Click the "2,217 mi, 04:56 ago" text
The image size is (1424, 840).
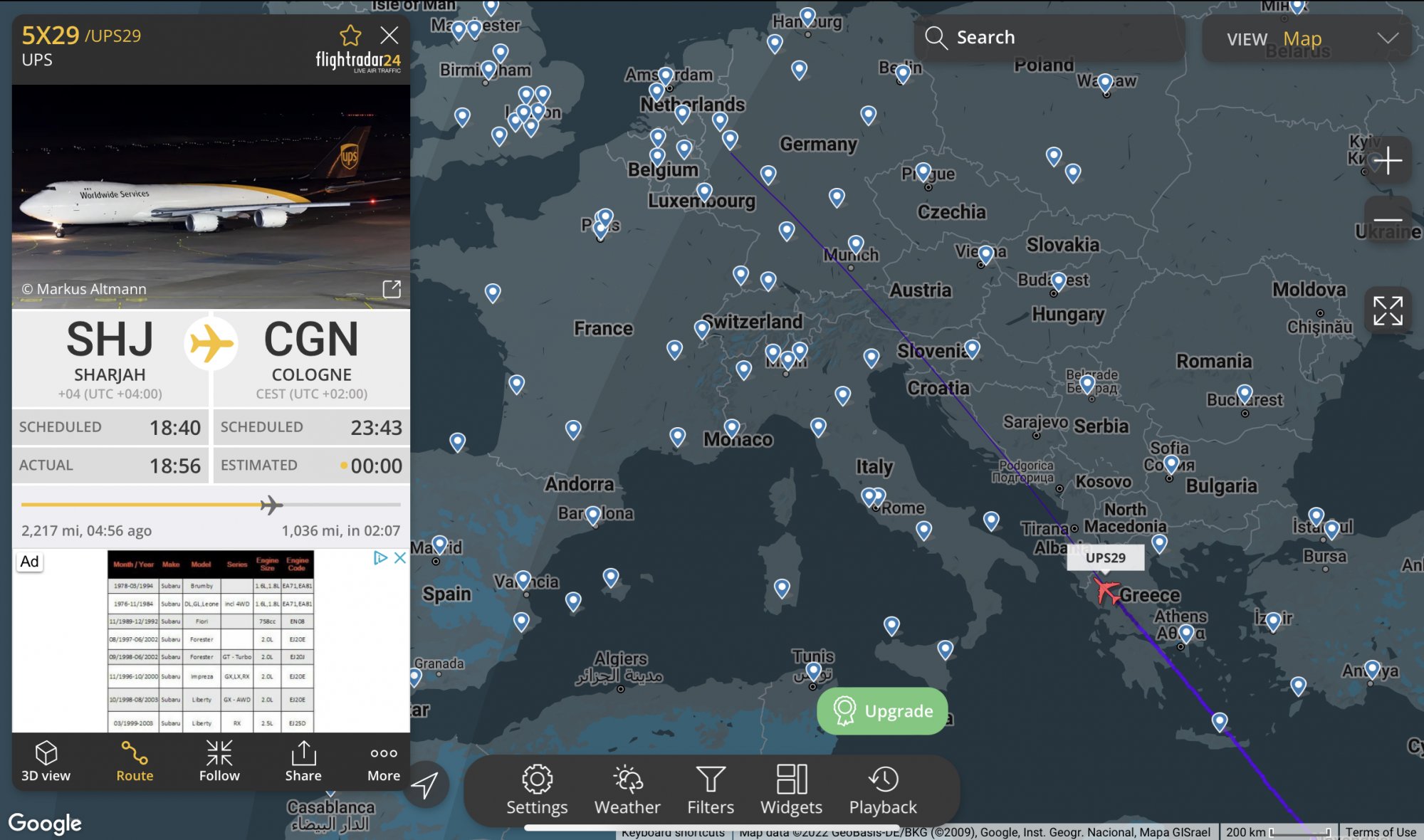(86, 530)
